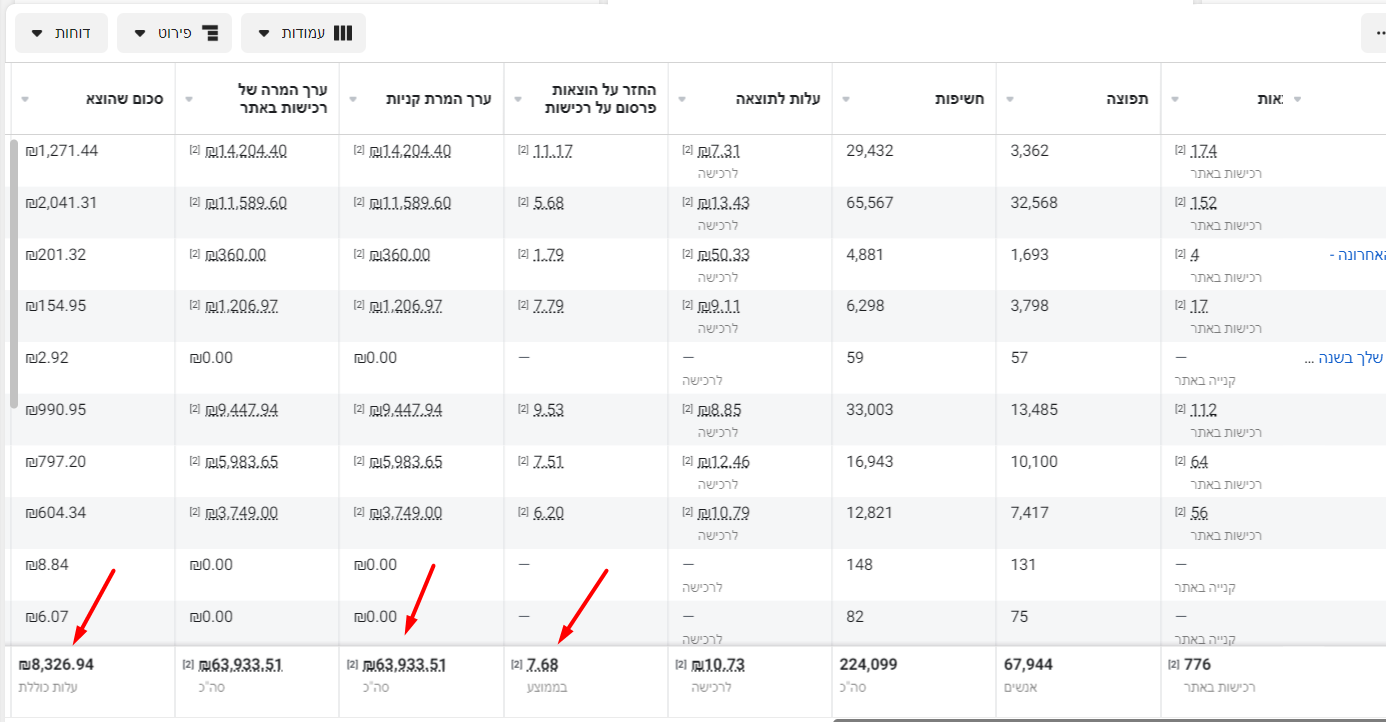
Task: Click ROAS value 7.51
Action: pos(549,461)
